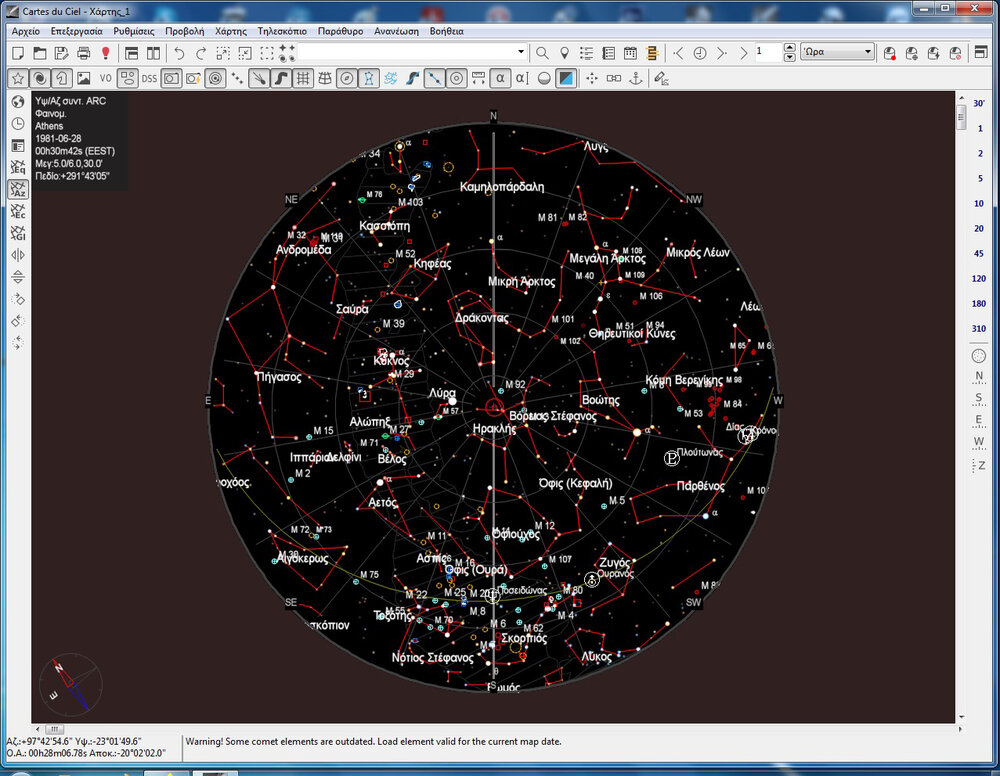The image size is (1000, 776).
Task: Open the observatory location globe icon
Action: click(x=18, y=102)
